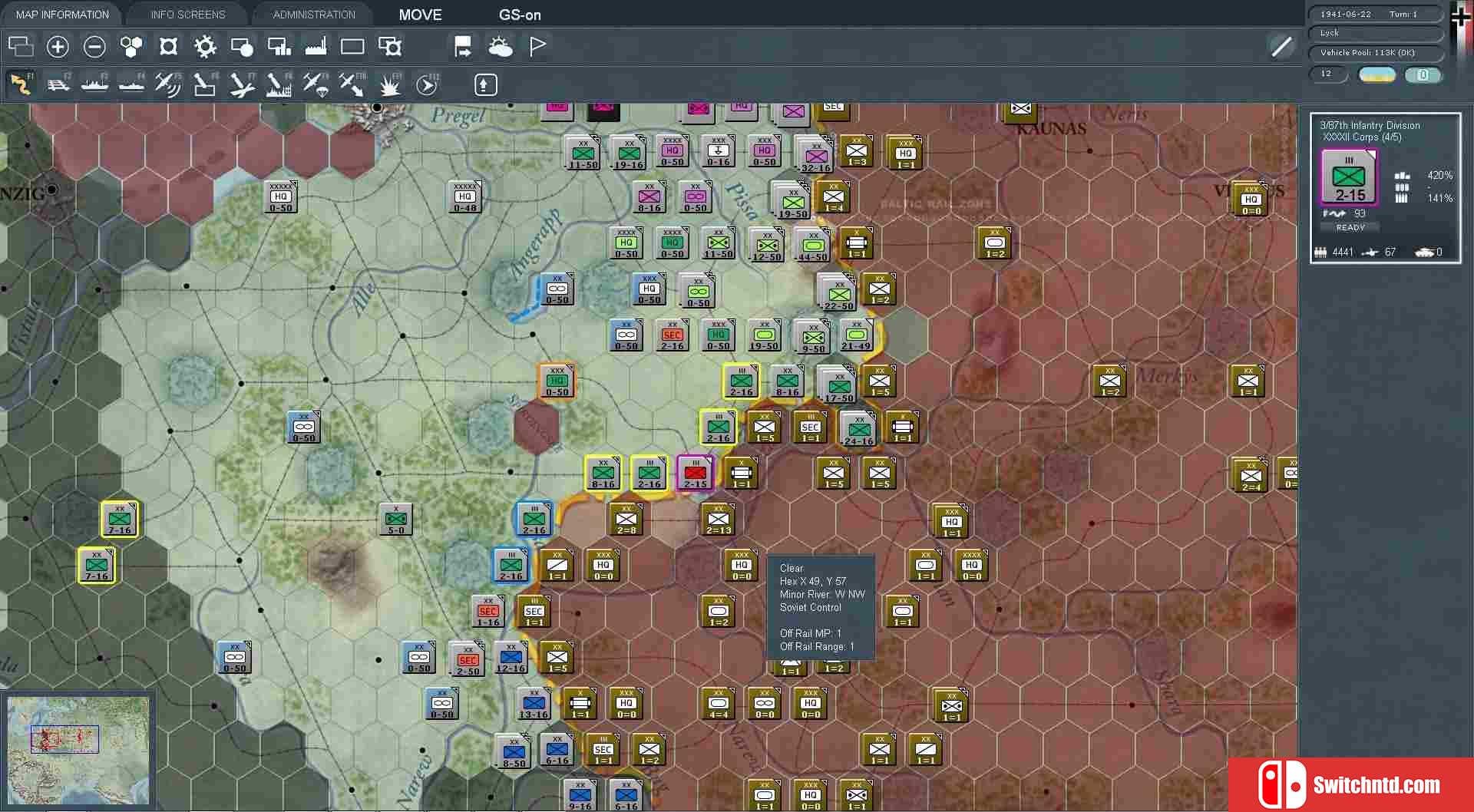The height and width of the screenshot is (812, 1474).
Task: Click the up-arrow box toolbar icon
Action: pyautogui.click(x=485, y=84)
